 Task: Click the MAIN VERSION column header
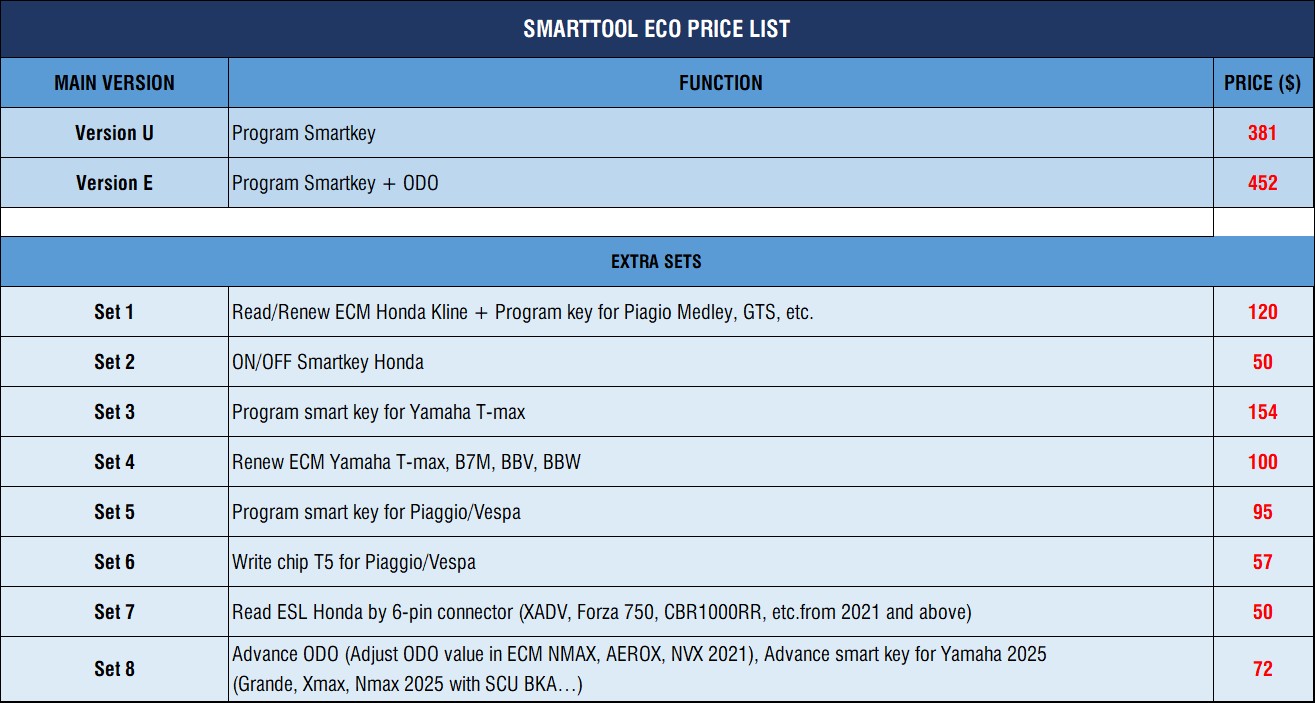[x=114, y=83]
